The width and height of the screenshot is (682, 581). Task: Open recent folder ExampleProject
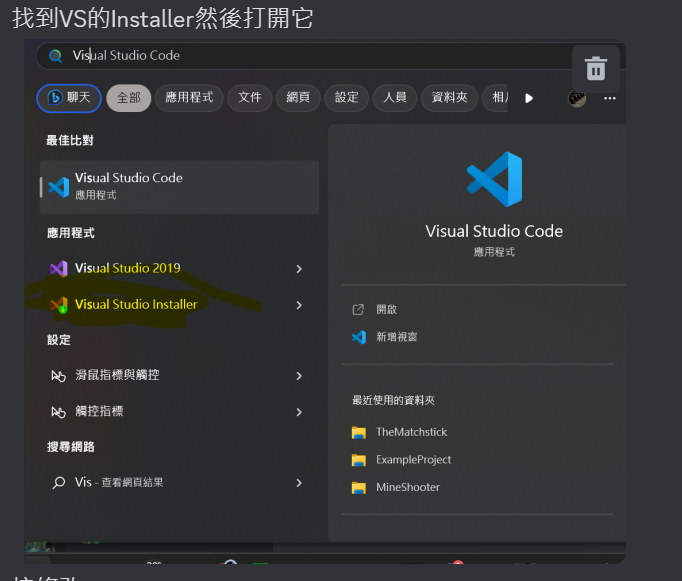[413, 460]
